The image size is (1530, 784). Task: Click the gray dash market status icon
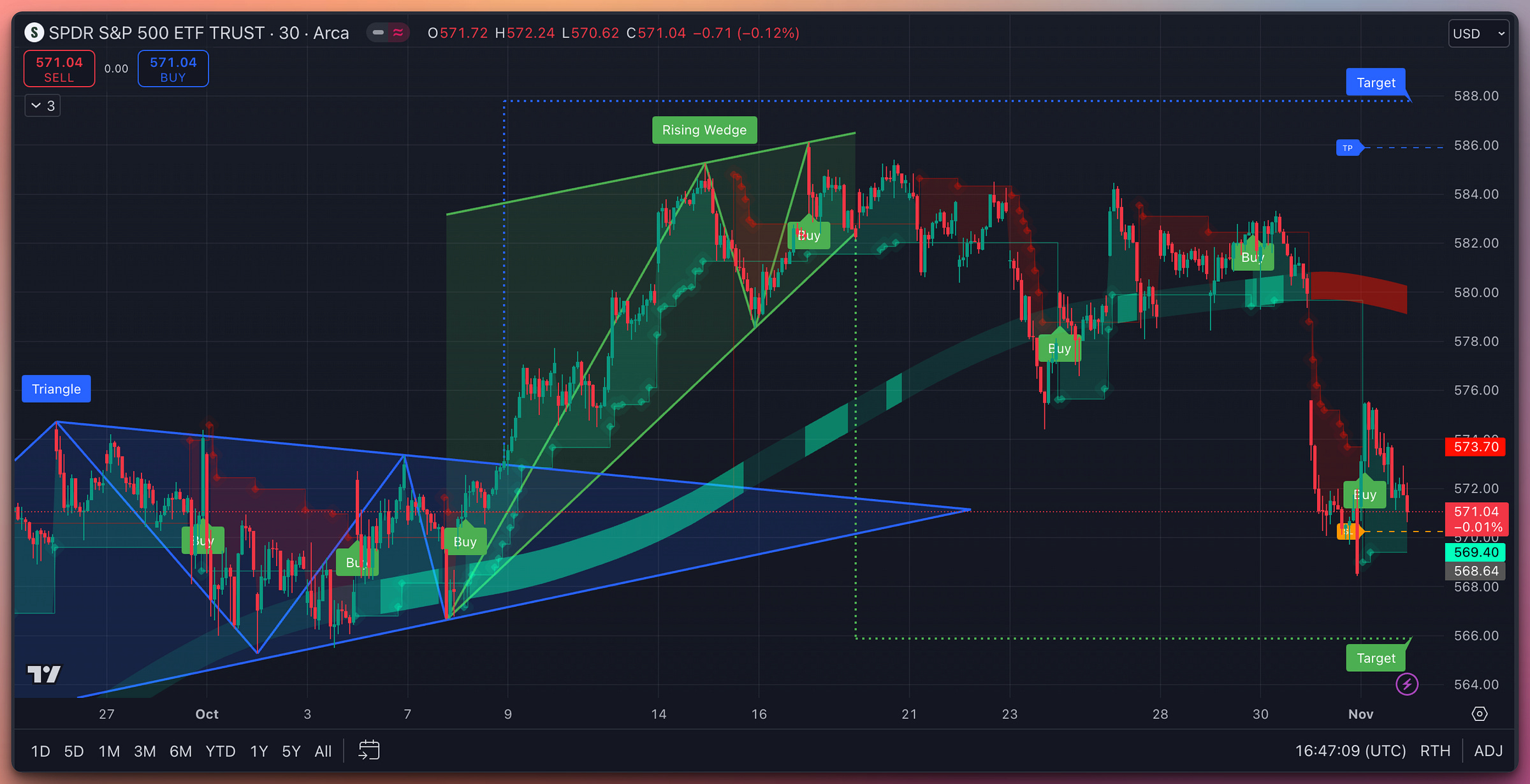coord(379,33)
